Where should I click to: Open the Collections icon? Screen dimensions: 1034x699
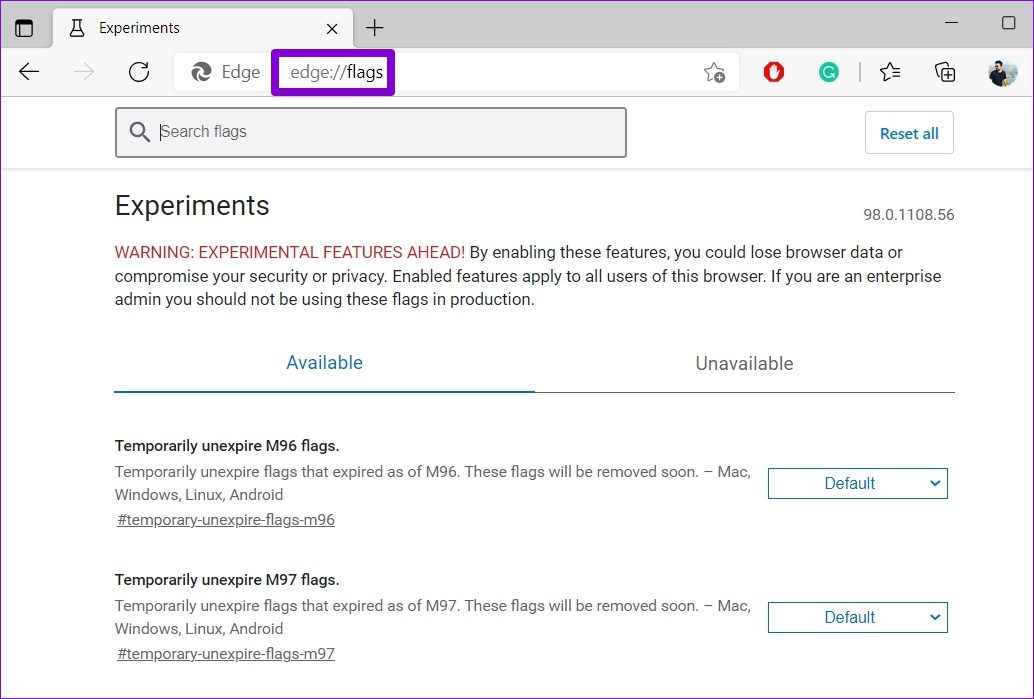pyautogui.click(x=944, y=72)
